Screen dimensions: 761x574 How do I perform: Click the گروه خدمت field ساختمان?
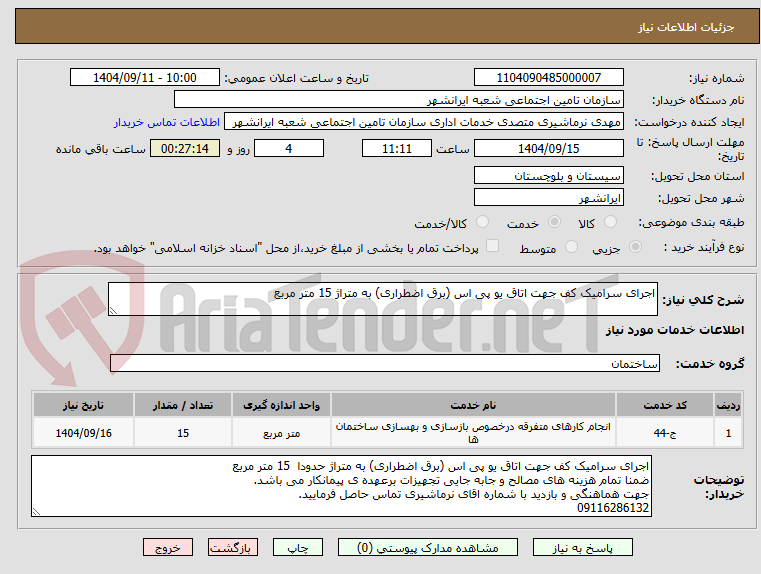click(384, 363)
